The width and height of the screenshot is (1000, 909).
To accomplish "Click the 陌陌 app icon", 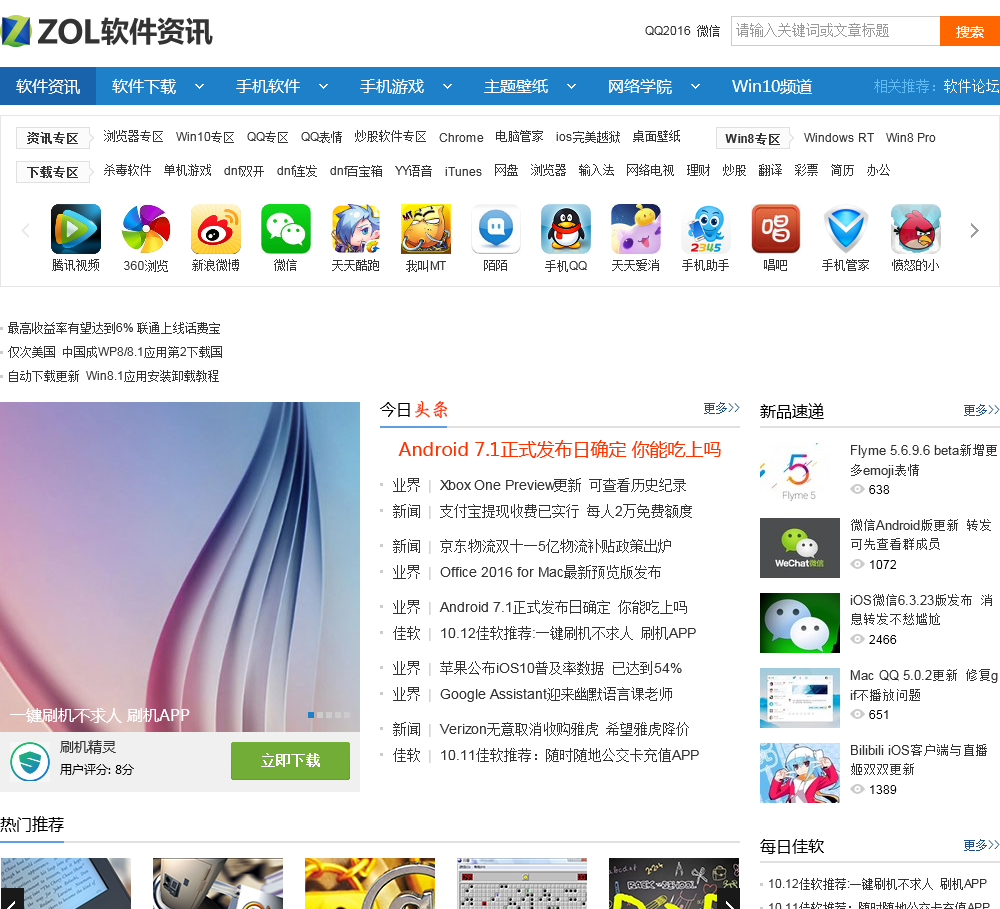I will [x=496, y=229].
